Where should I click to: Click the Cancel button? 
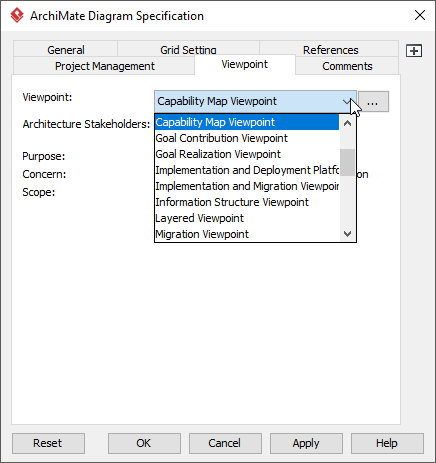(225, 443)
